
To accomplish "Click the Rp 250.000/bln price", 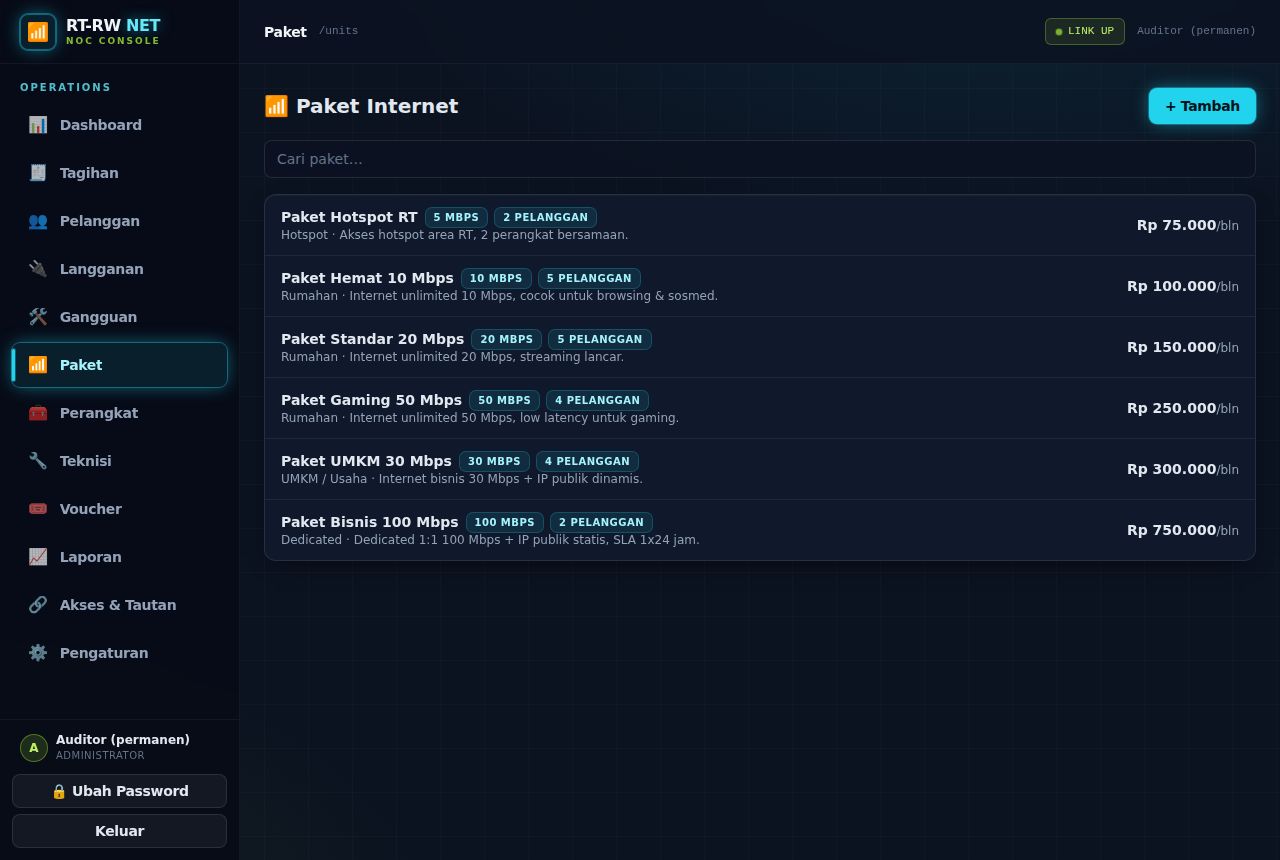I will [1183, 408].
